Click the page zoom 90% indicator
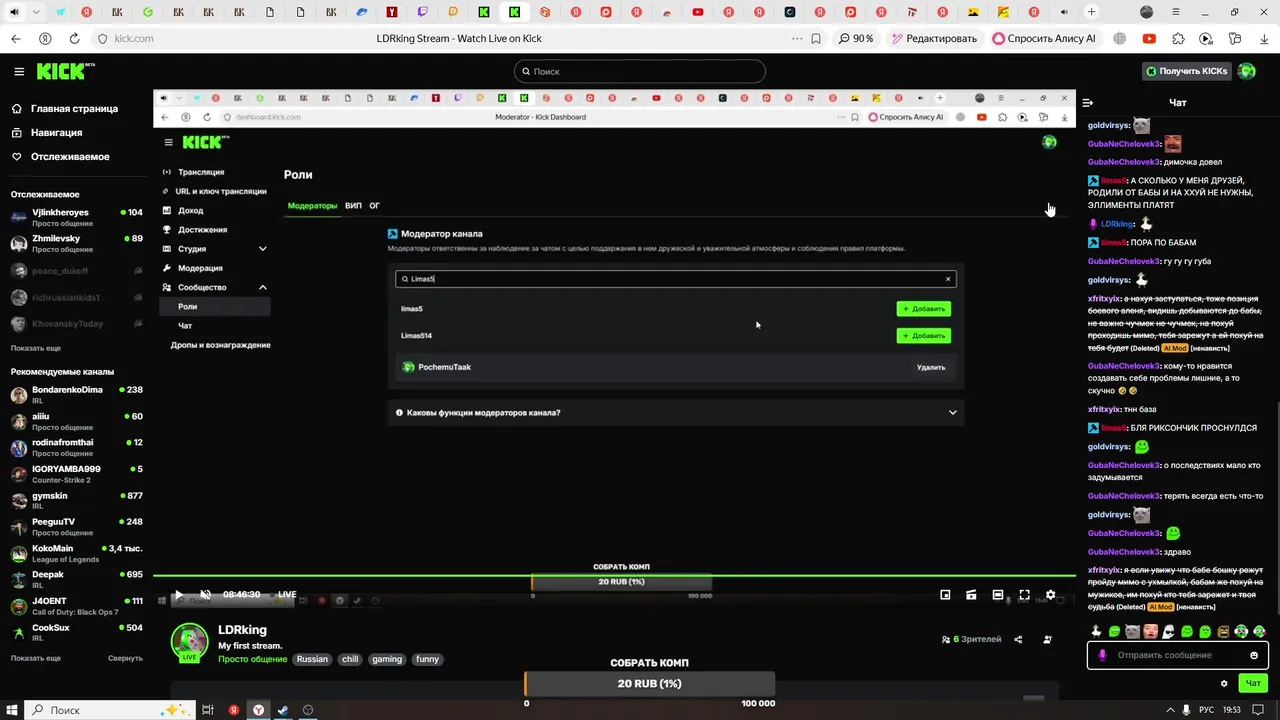This screenshot has width=1280, height=720. (856, 39)
